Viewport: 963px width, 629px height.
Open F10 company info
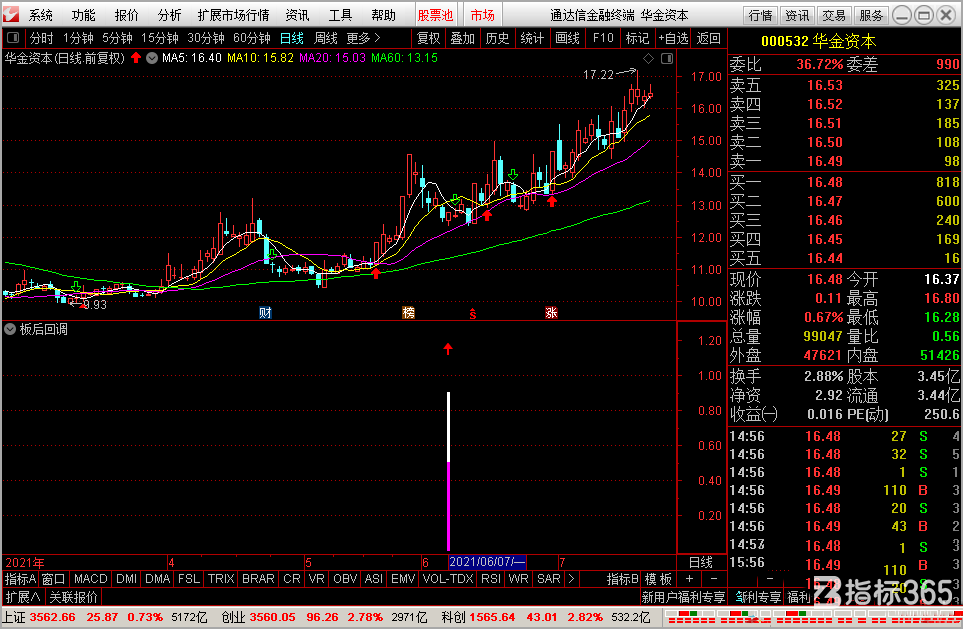(602, 39)
